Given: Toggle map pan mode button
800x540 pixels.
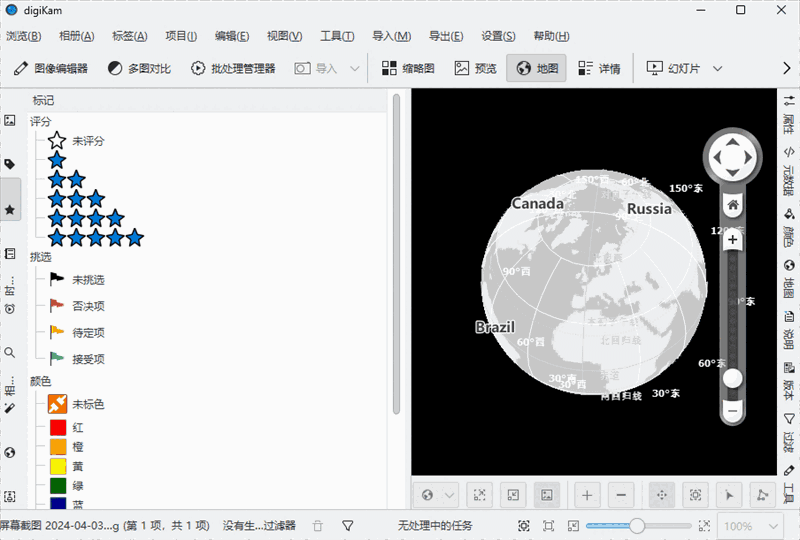Looking at the screenshot, I should tap(661, 494).
